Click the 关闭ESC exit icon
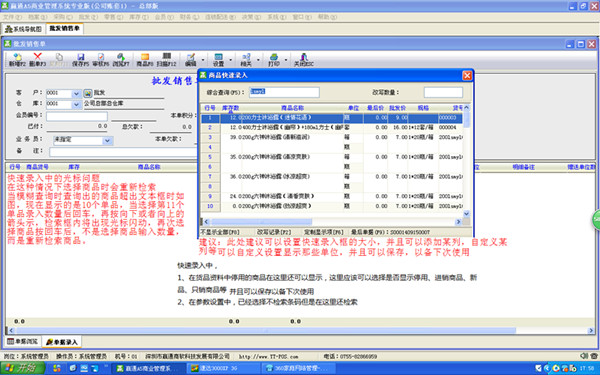Viewport: 600px width, 375px height. tap(303, 60)
